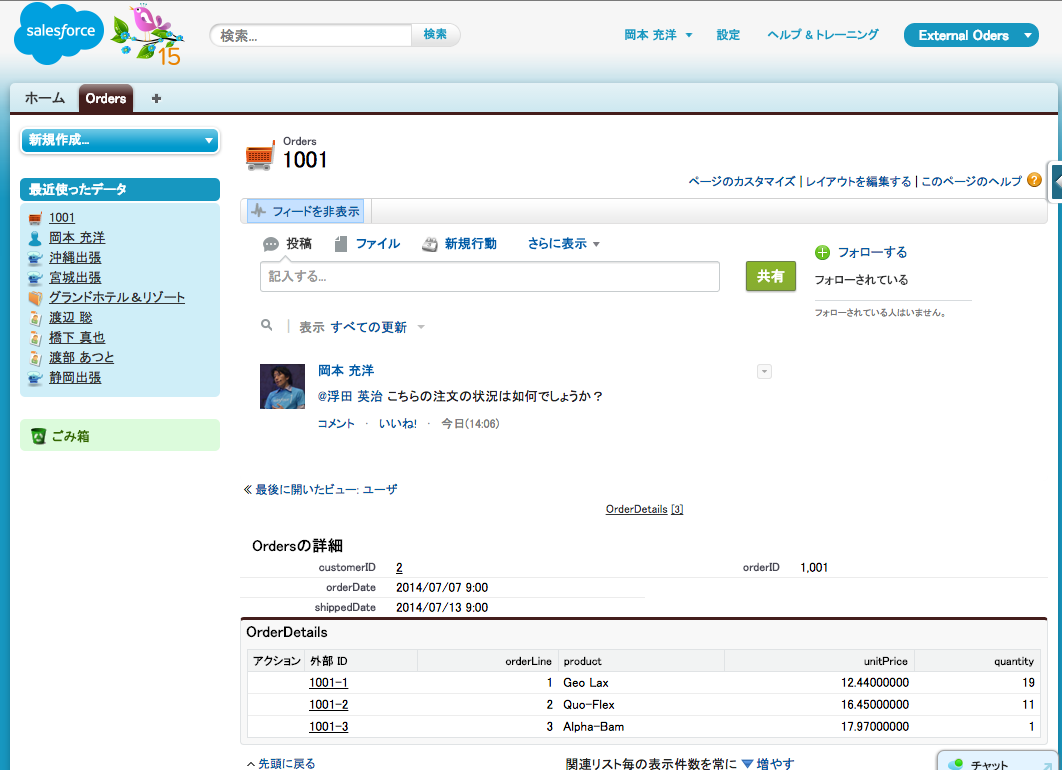
Task: Click the global search input field
Action: click(x=311, y=35)
